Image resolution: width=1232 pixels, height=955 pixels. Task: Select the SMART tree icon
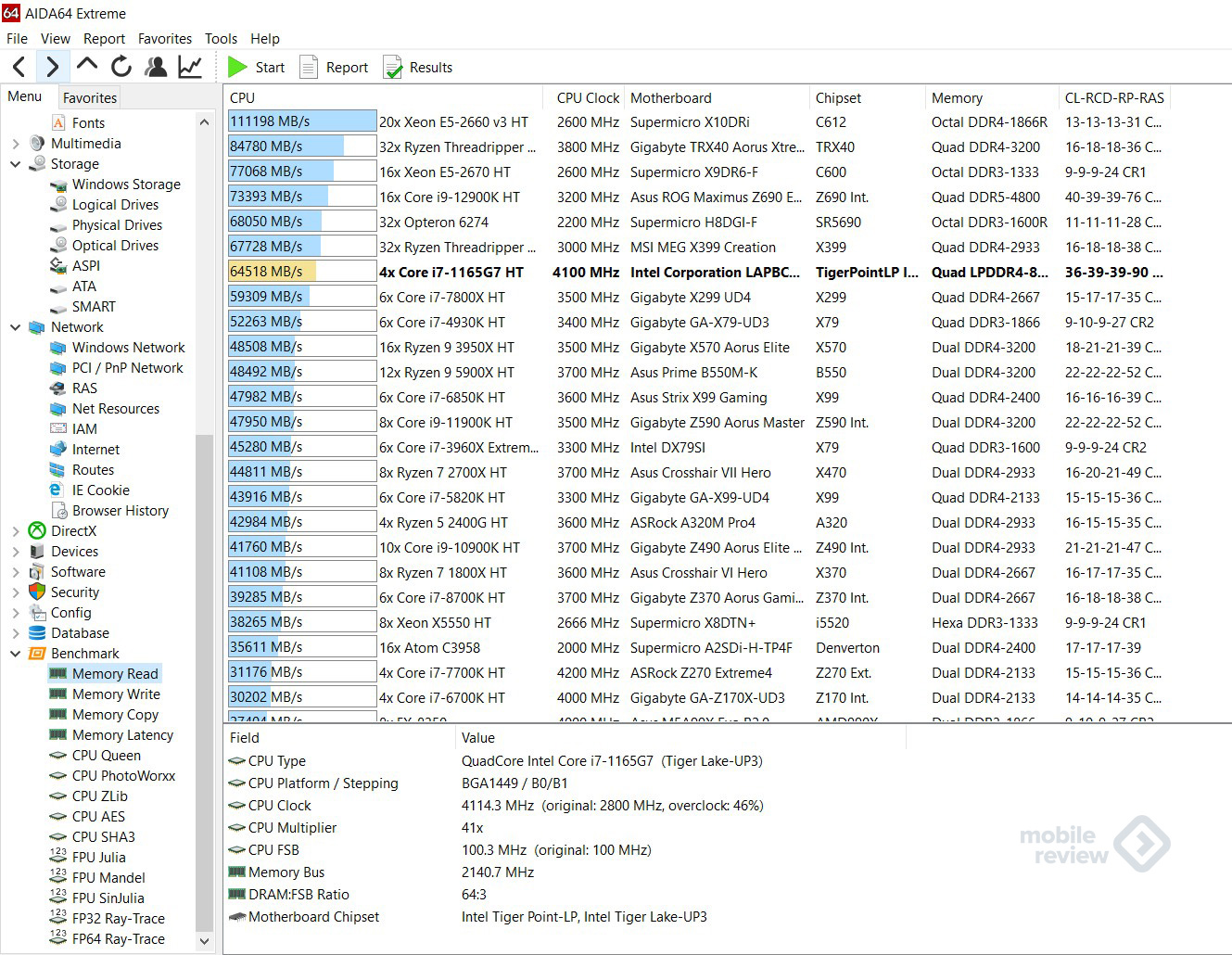(58, 307)
